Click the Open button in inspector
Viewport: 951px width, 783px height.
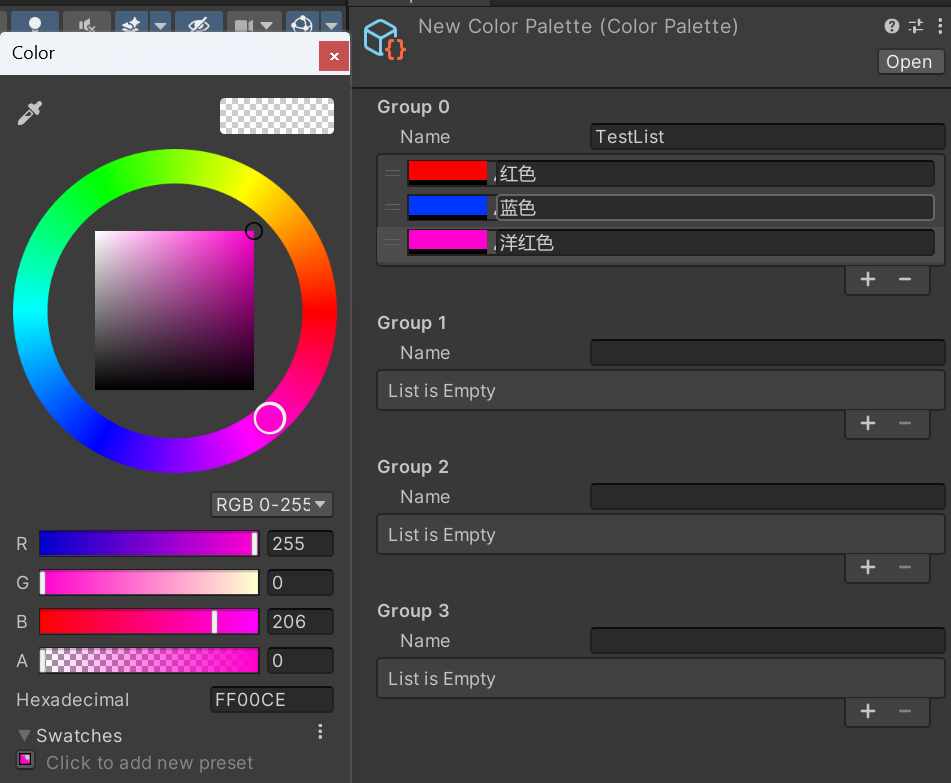tap(909, 62)
